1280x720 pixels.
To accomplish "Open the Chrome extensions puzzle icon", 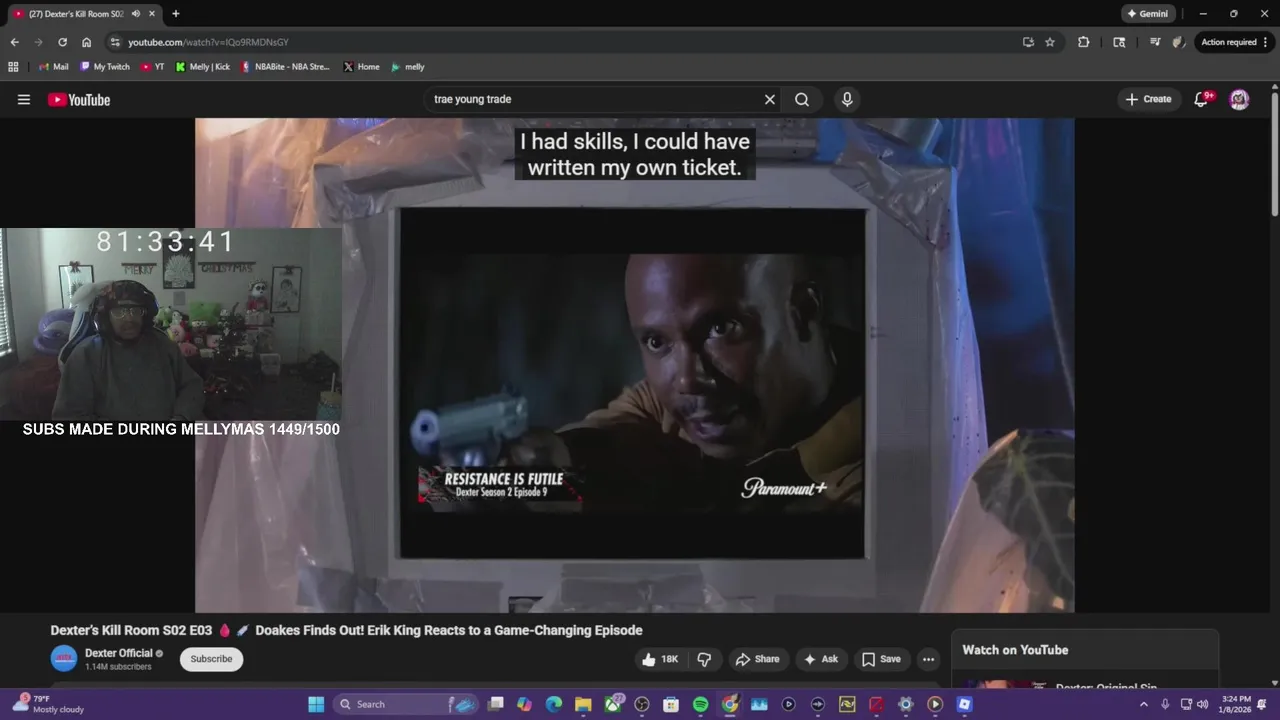I will (1084, 42).
